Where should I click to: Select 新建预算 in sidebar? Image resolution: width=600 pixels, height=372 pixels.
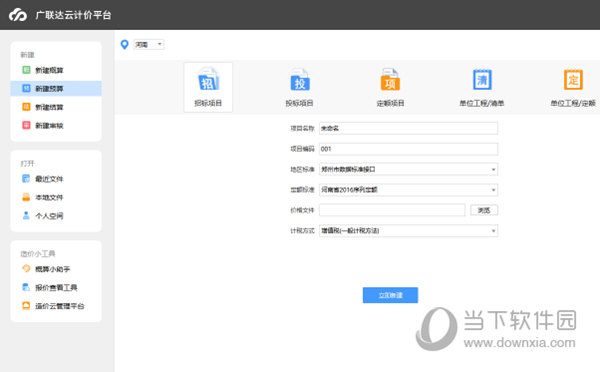coord(56,88)
